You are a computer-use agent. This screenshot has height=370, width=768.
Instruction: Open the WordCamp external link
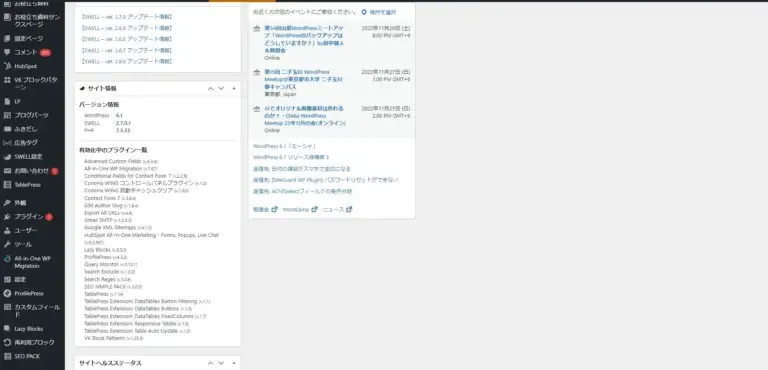pos(300,209)
